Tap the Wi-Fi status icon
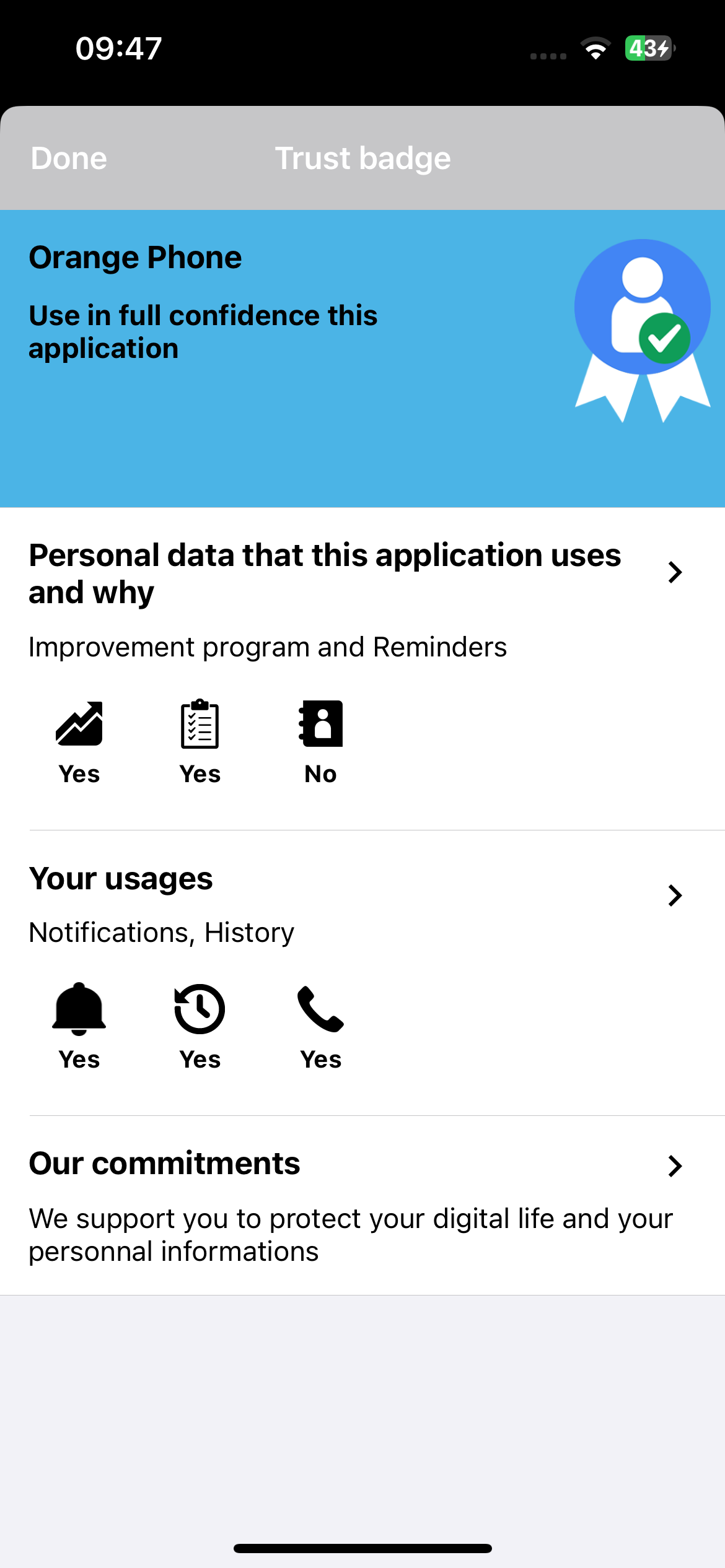This screenshot has height=1568, width=725. pos(595,48)
